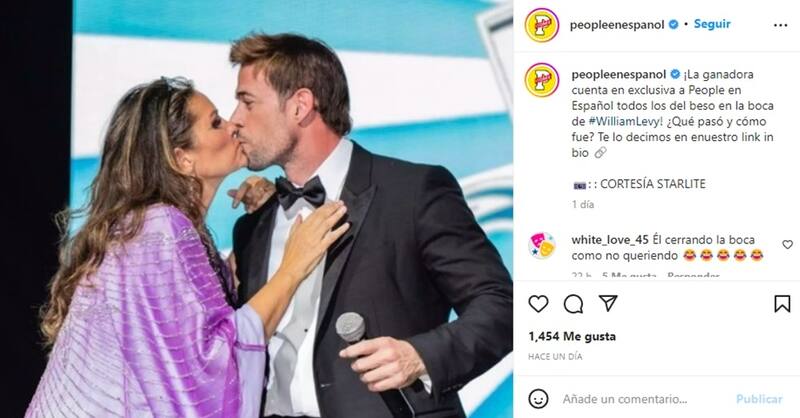Open white_love_45's profile picture
The image size is (800, 418).
[542, 245]
